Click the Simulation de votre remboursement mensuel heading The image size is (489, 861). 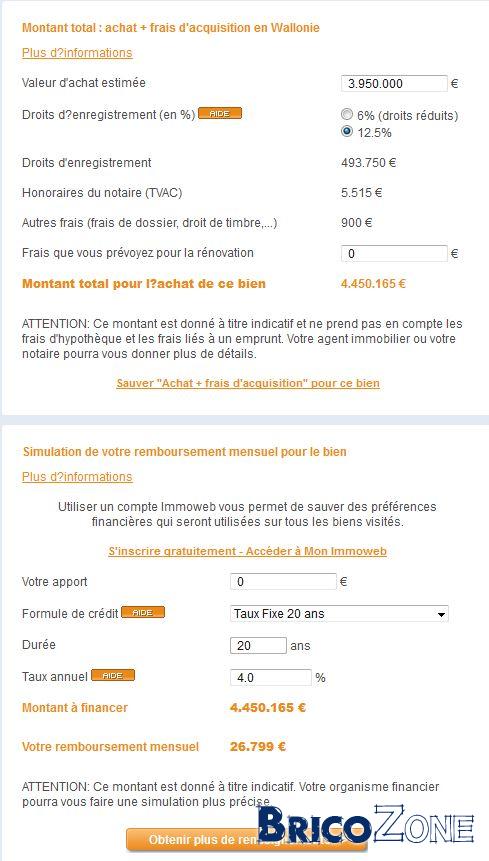(x=184, y=452)
